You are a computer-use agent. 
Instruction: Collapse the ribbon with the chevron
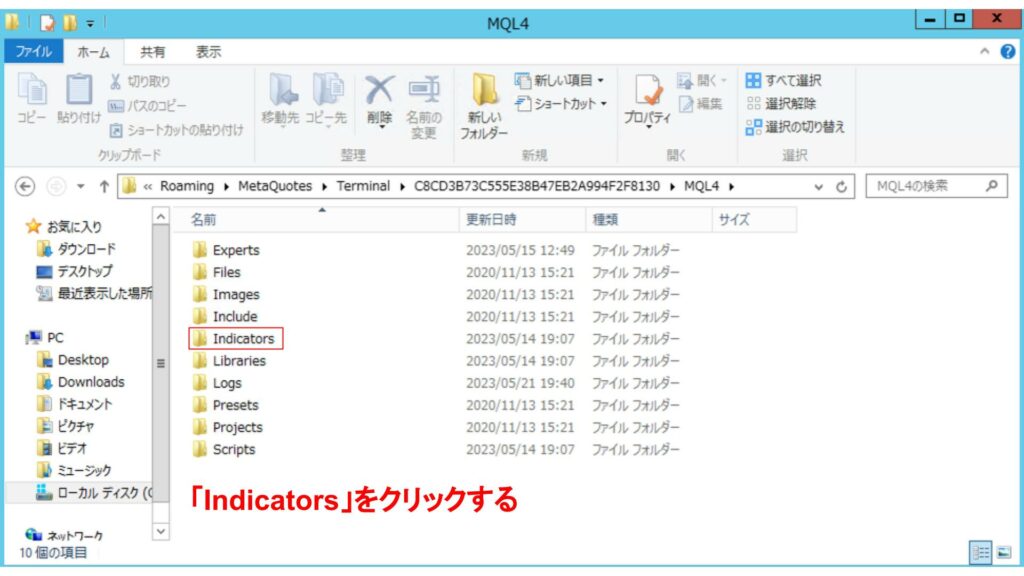[x=984, y=52]
